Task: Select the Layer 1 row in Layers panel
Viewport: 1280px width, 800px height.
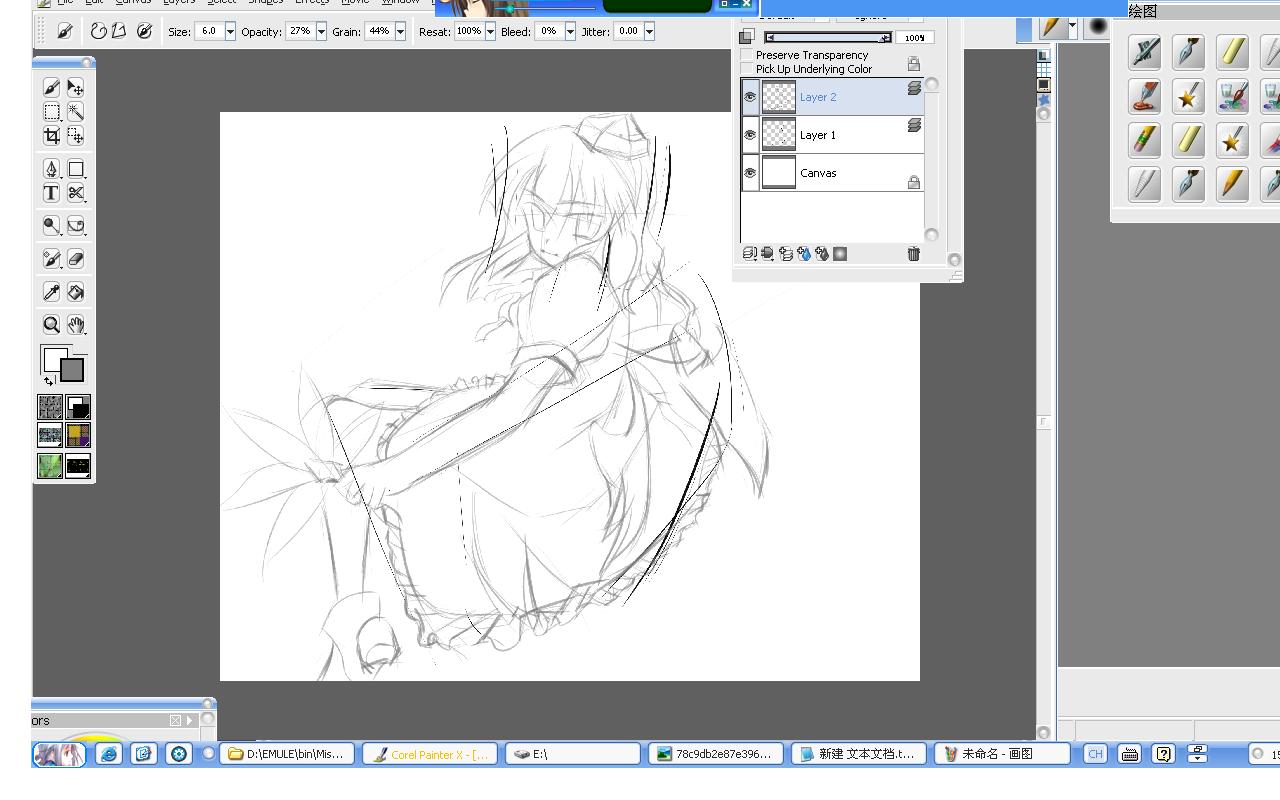Action: coord(833,135)
